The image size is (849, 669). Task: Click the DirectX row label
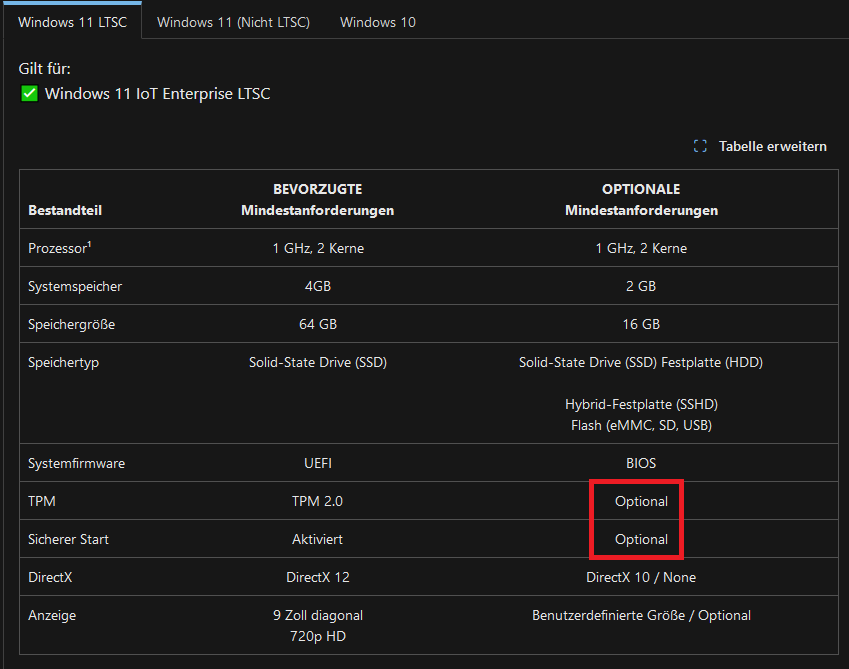point(50,577)
